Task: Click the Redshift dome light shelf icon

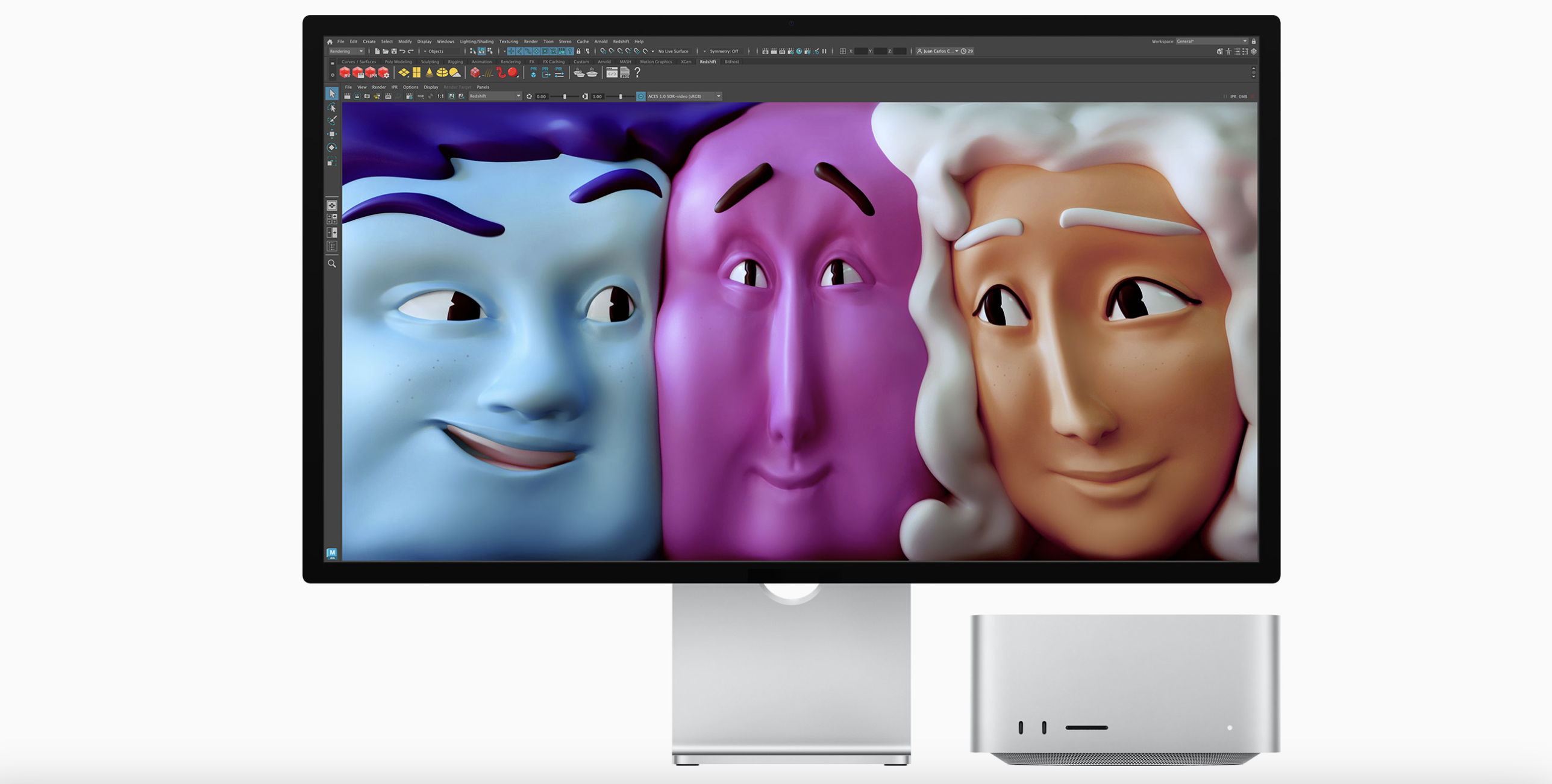Action: pyautogui.click(x=442, y=73)
